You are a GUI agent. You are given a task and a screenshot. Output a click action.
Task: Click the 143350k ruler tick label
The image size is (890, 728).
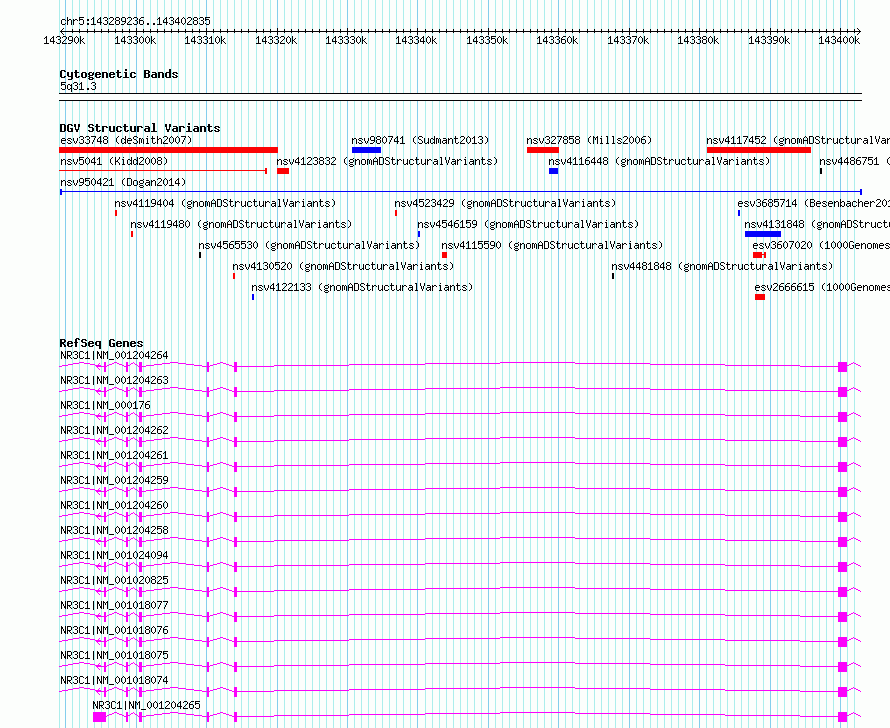pos(487,40)
